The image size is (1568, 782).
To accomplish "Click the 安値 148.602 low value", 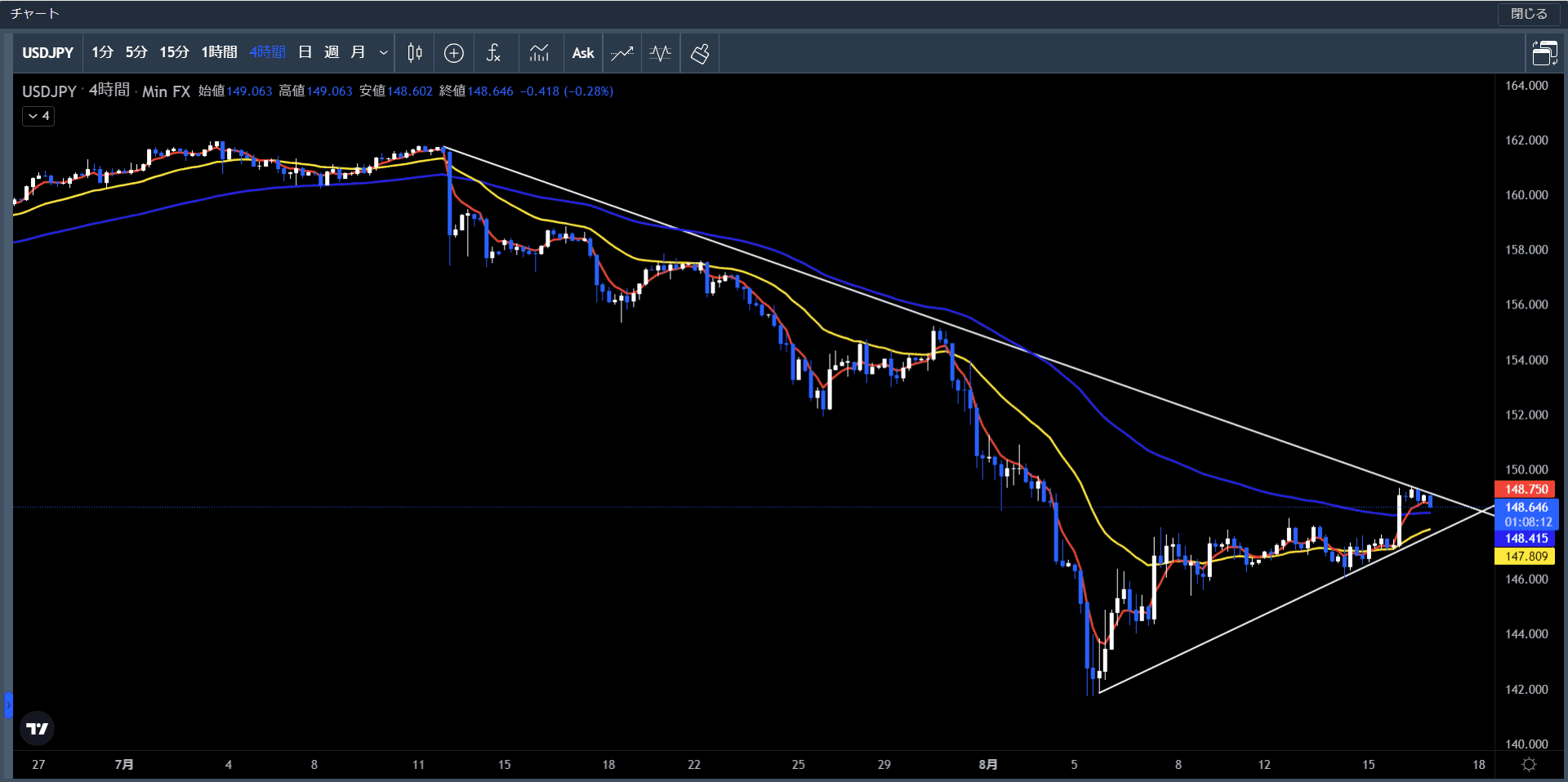I will (396, 91).
